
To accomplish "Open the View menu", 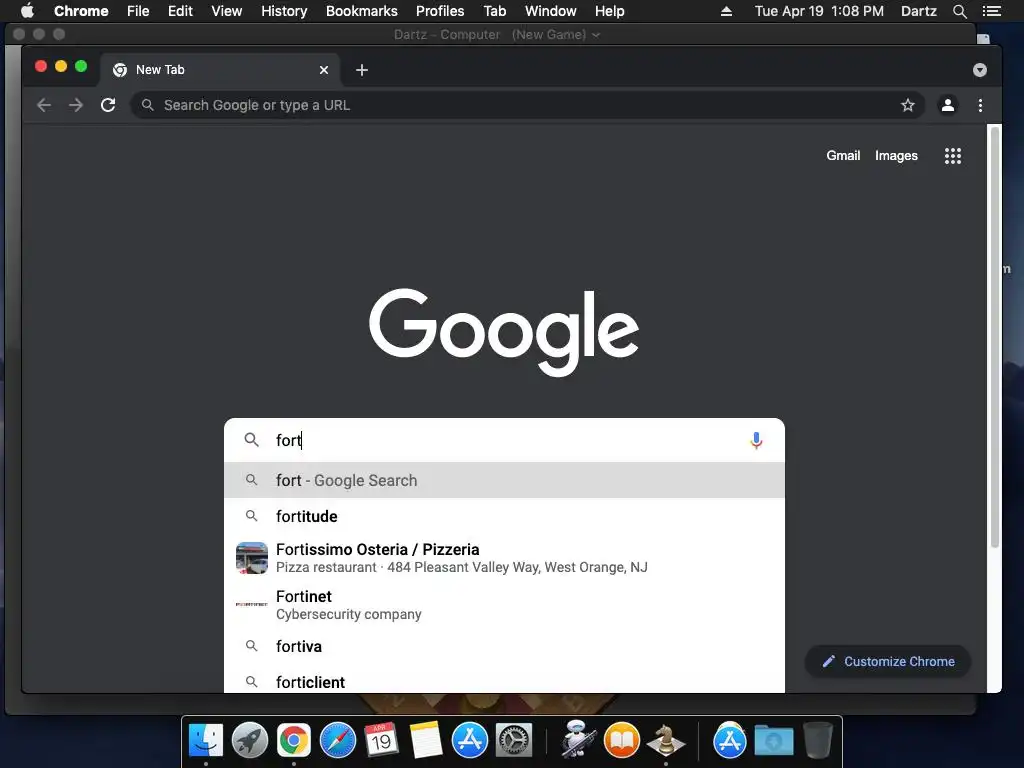I will (x=227, y=11).
